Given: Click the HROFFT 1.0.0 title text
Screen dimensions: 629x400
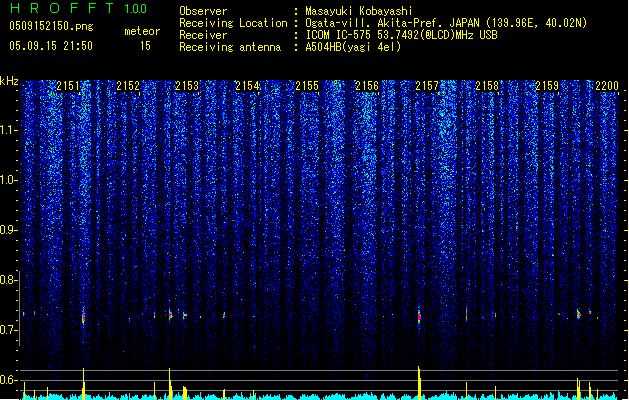Looking at the screenshot, I should coord(79,8).
